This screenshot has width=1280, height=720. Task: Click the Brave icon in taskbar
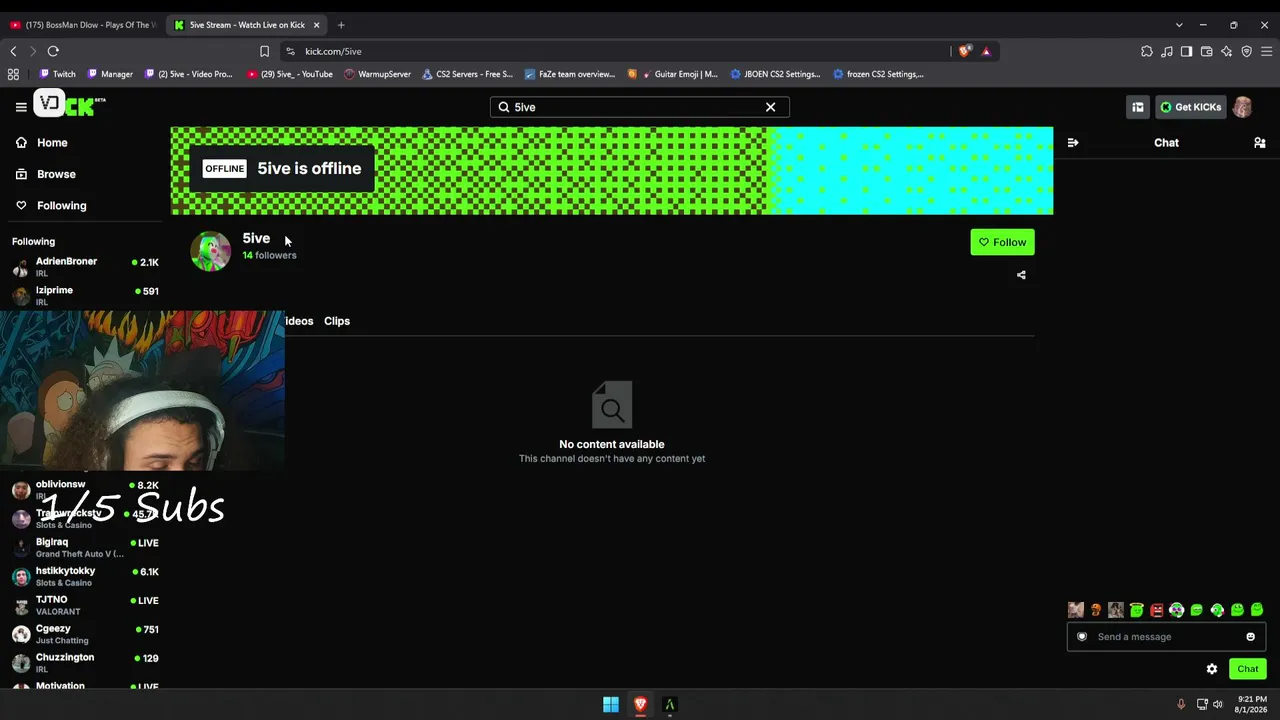pos(641,704)
